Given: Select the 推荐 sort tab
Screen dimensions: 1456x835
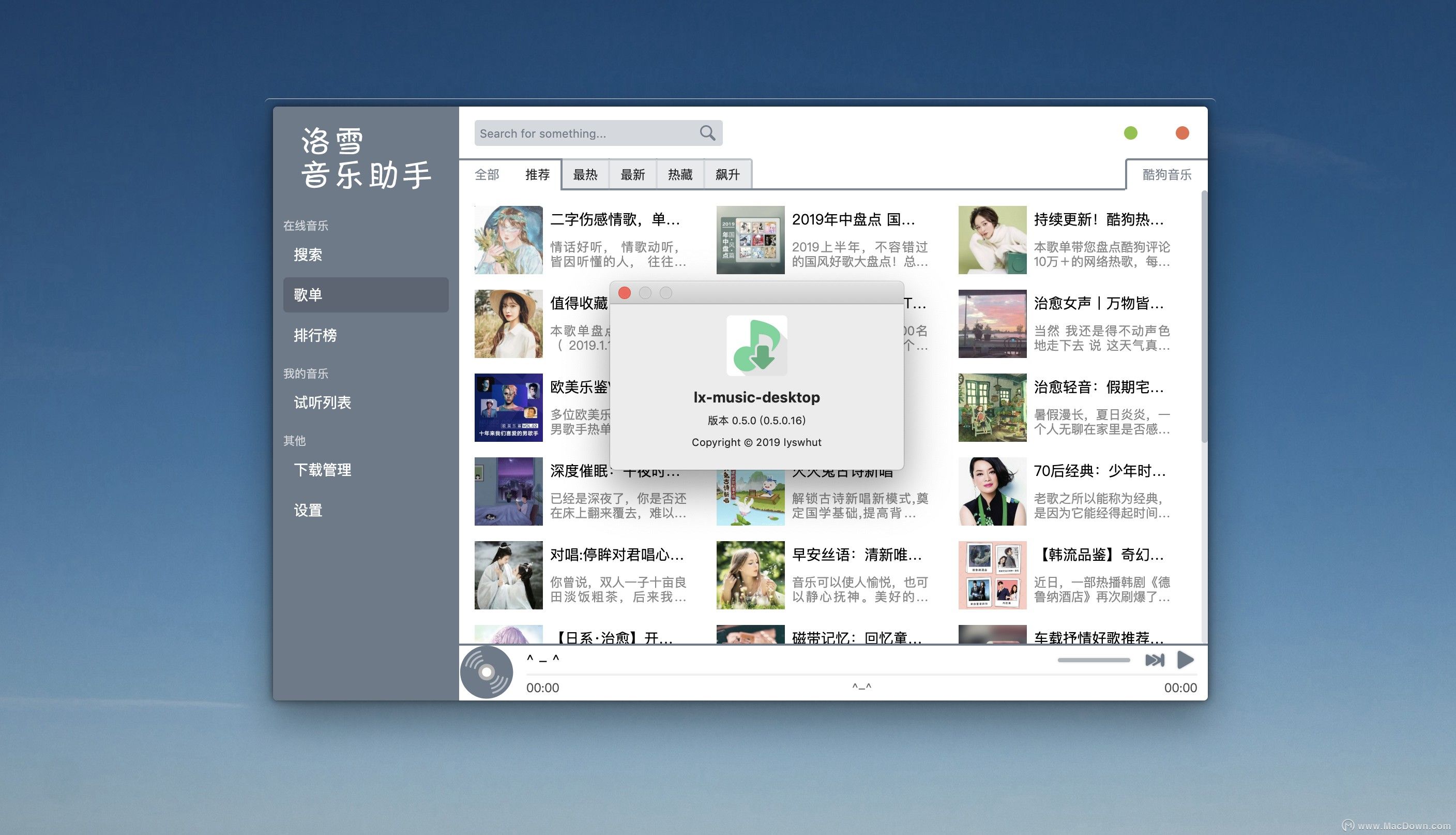Looking at the screenshot, I should (537, 174).
